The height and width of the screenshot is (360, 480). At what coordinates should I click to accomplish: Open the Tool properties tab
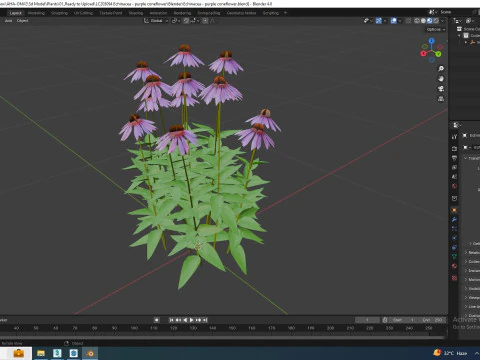click(454, 137)
